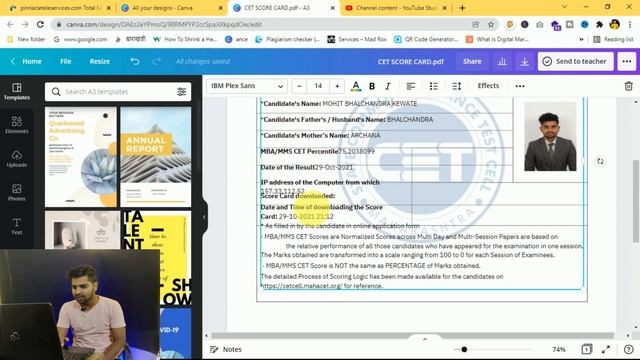Viewport: 640px width, 360px height.
Task: Delete selected element with trash icon
Action: [x=629, y=86]
